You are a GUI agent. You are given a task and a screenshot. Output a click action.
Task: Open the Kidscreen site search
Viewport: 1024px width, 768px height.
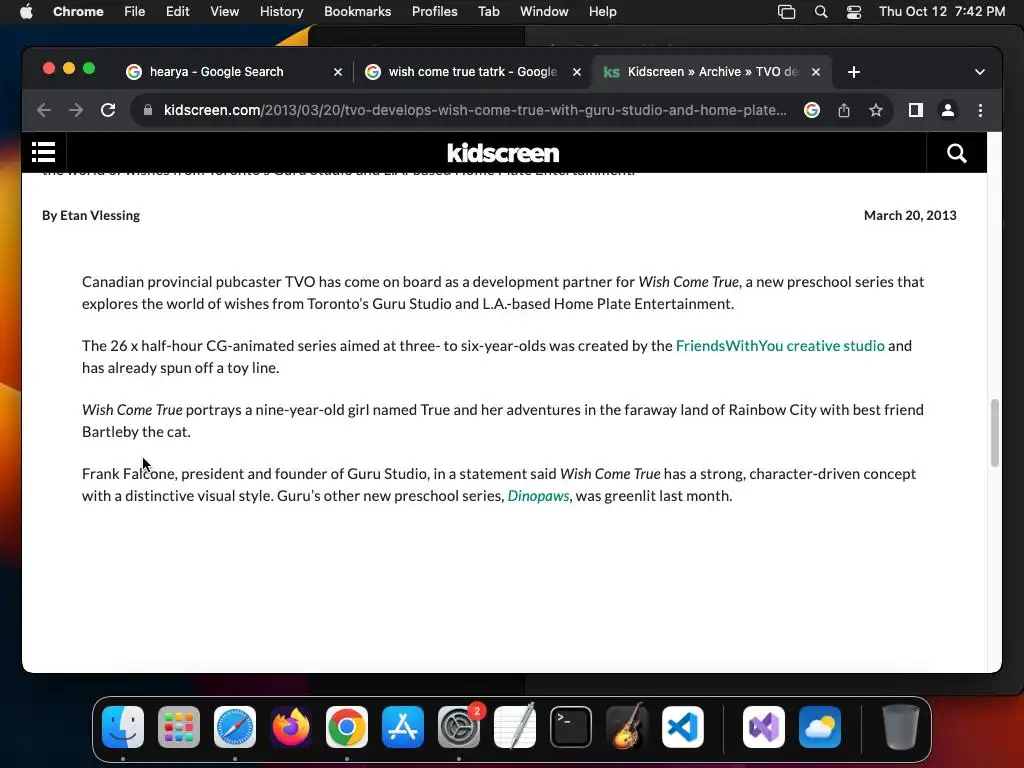(x=957, y=153)
